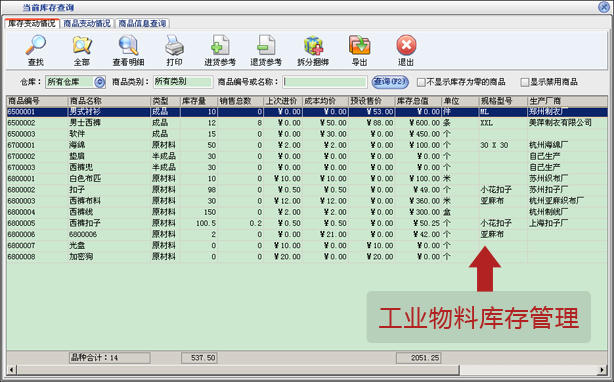The width and height of the screenshot is (614, 382).
Task: Select row 6500001 男式衬衫
Action: 307,112
